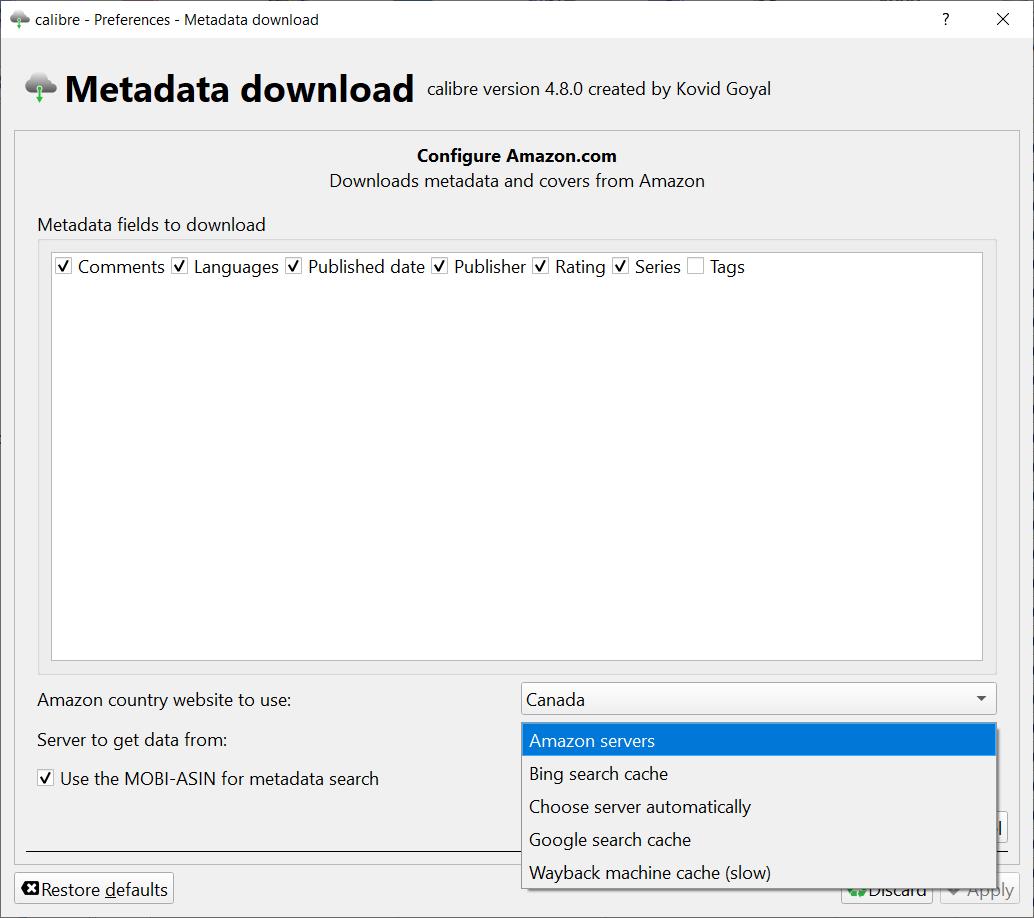The width and height of the screenshot is (1034, 918).
Task: Click the Restore defaults button
Action: click(94, 889)
